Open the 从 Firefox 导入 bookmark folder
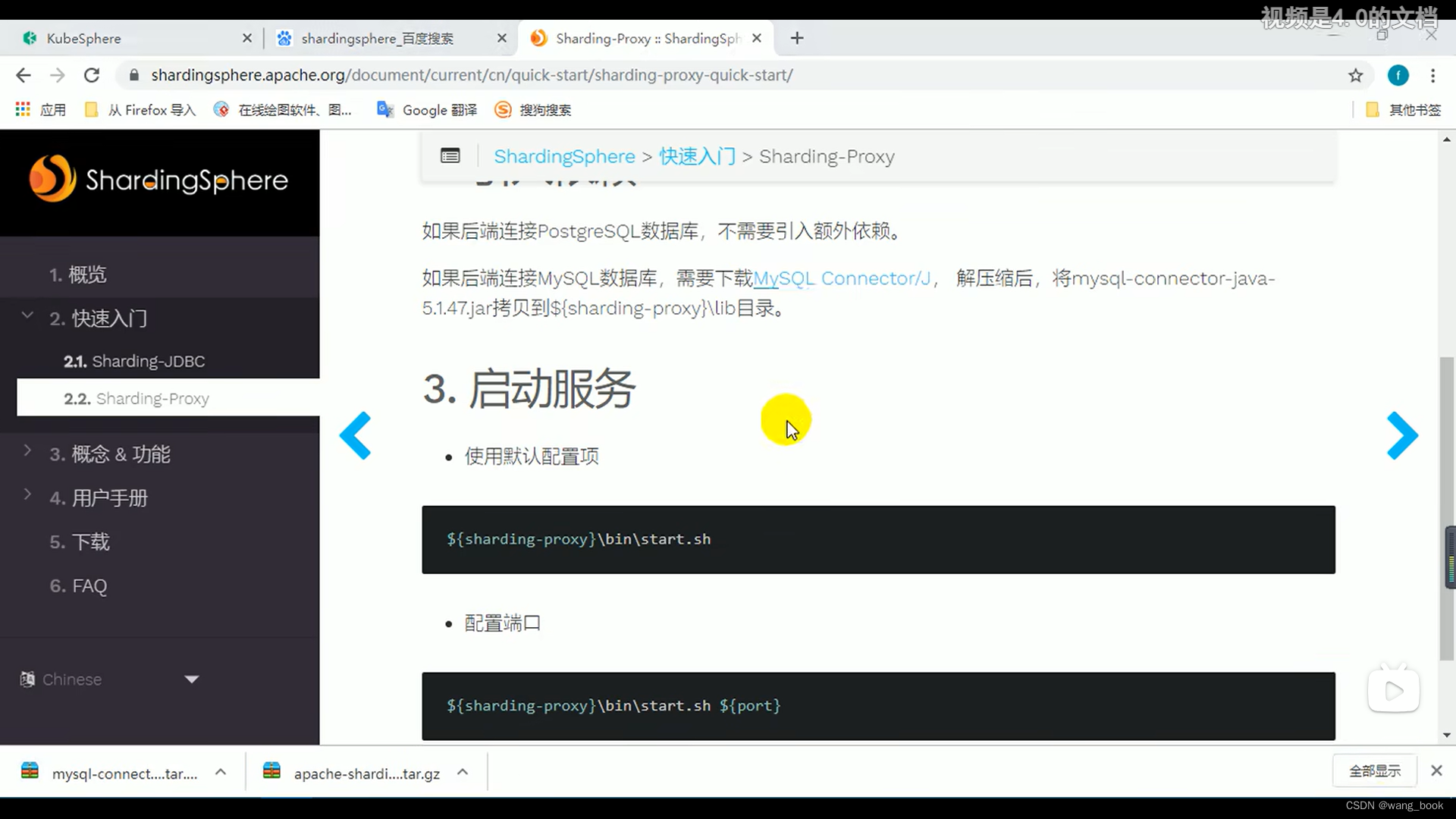1456x819 pixels. (140, 110)
